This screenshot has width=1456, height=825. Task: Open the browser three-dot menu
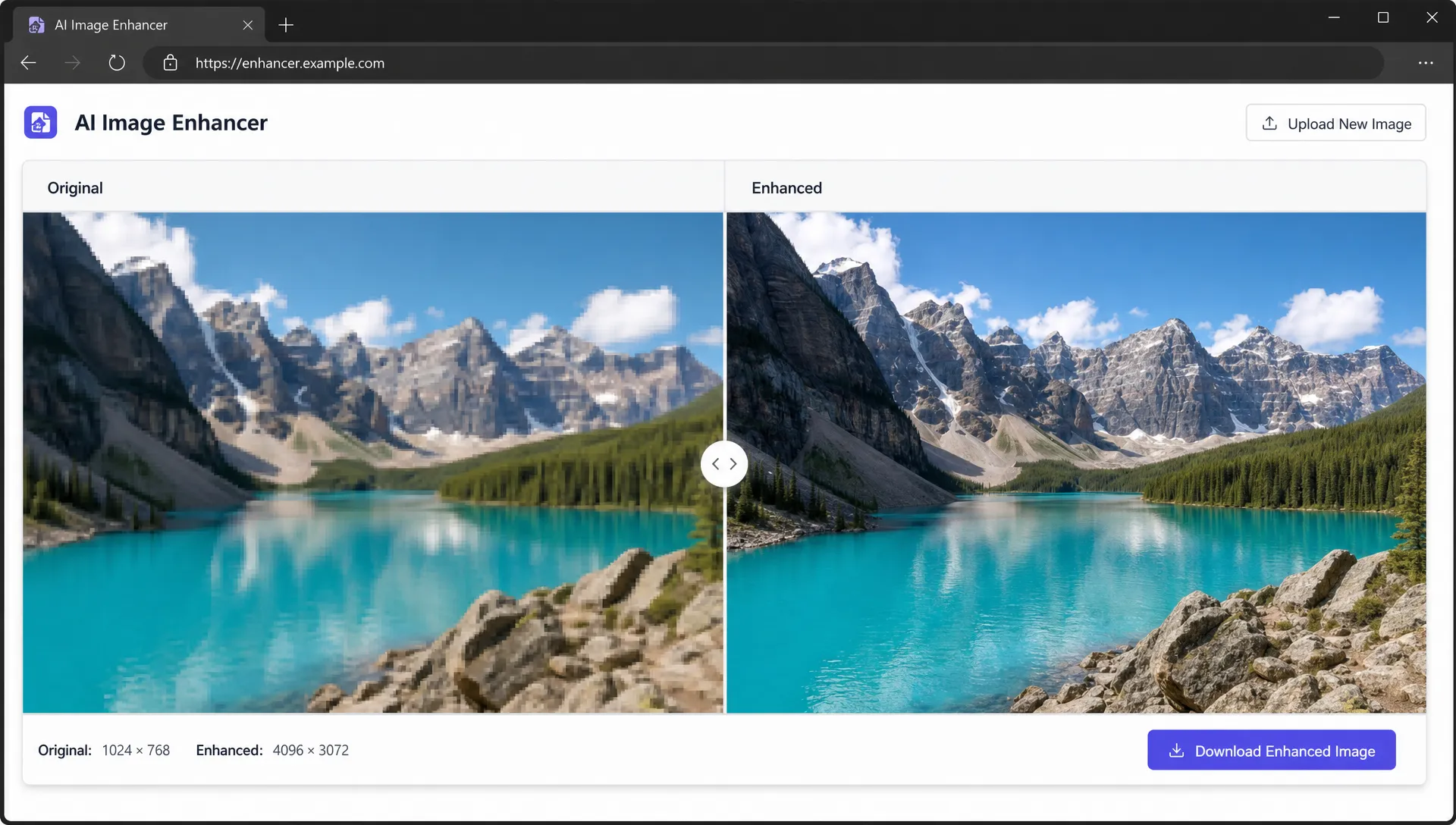(x=1426, y=63)
